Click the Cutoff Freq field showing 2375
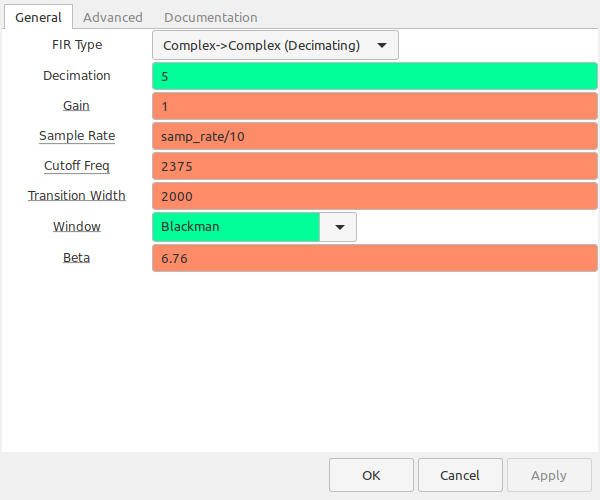The width and height of the screenshot is (600, 500). (375, 166)
